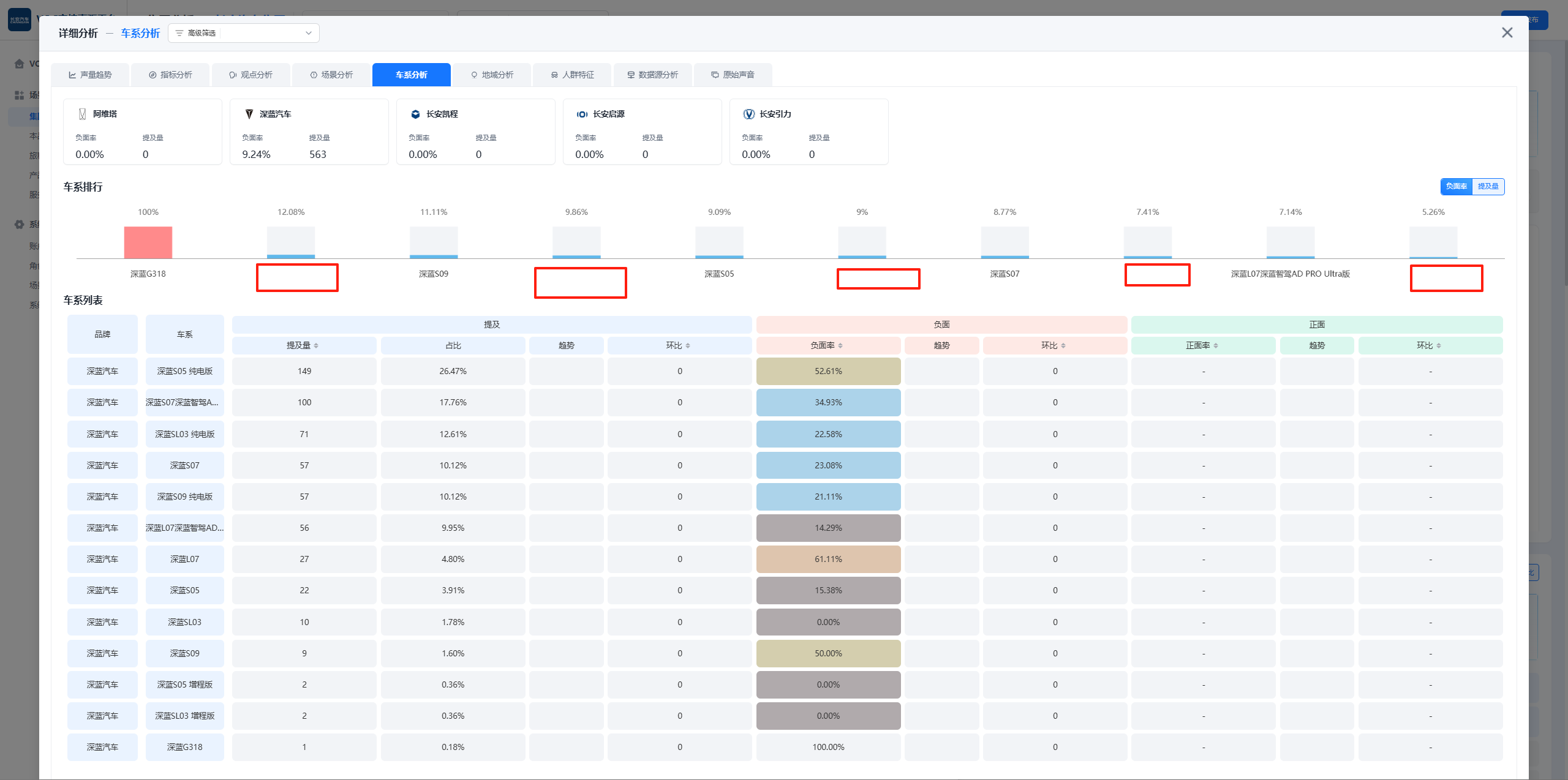The height and width of the screenshot is (780, 1568).
Task: Click the red 深蓝G318 bar in chart
Action: [x=148, y=242]
